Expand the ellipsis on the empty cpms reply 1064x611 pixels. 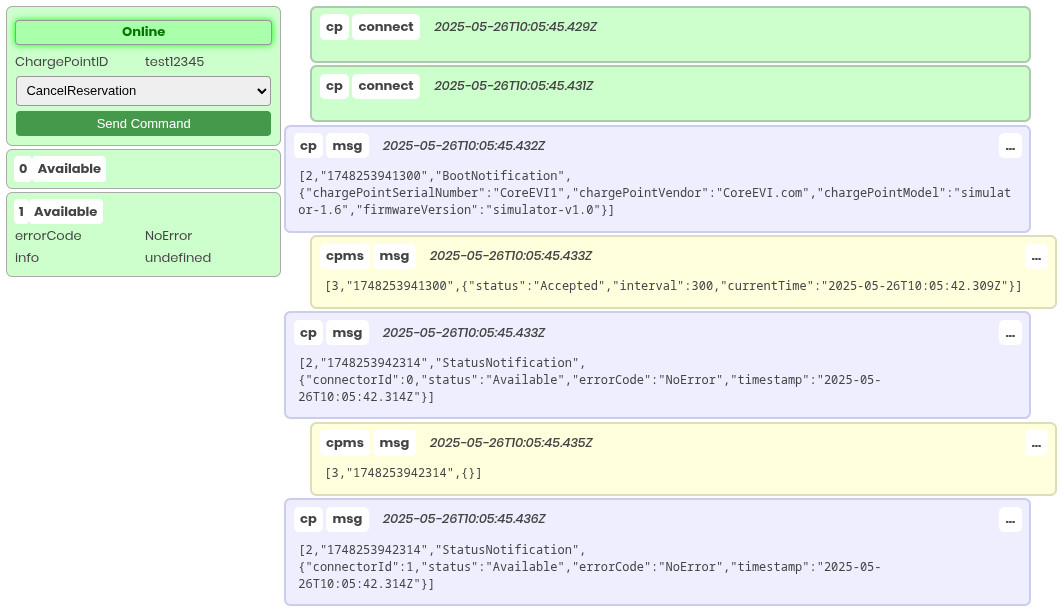tap(1036, 444)
